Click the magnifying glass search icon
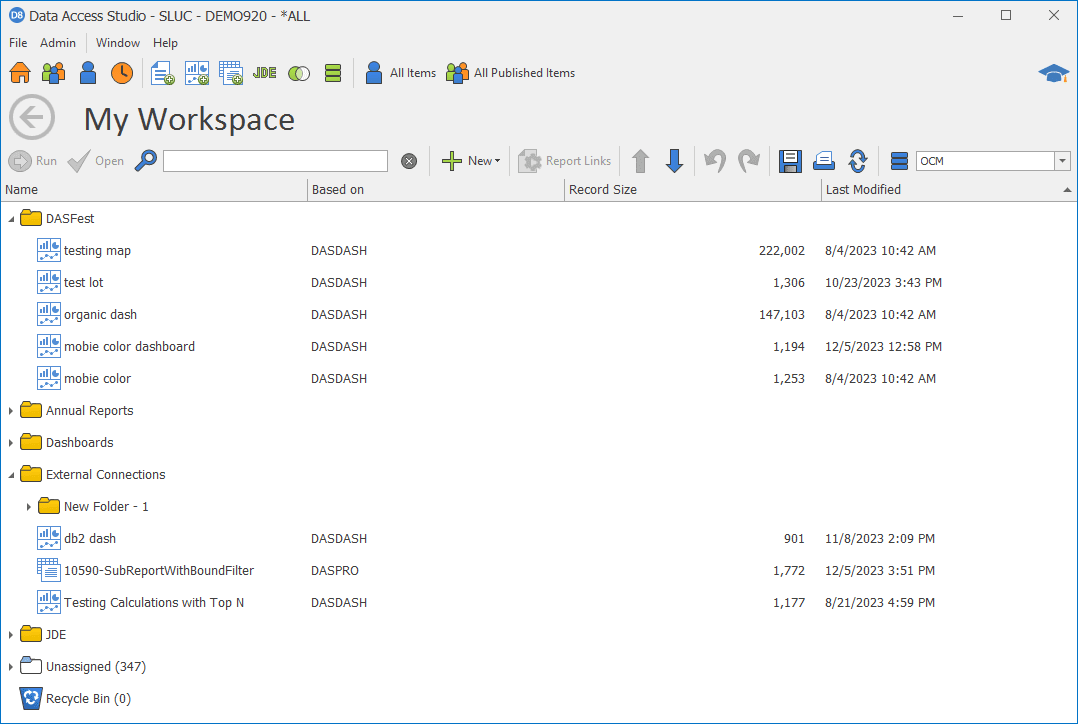 [146, 161]
